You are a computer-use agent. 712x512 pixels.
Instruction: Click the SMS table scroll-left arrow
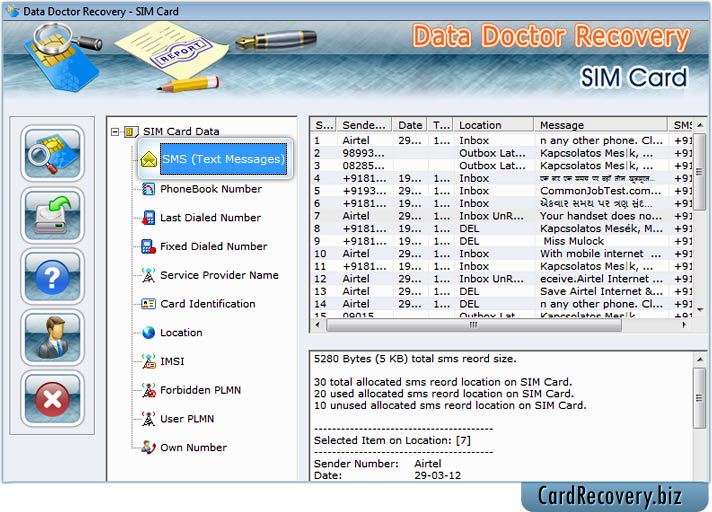point(317,325)
